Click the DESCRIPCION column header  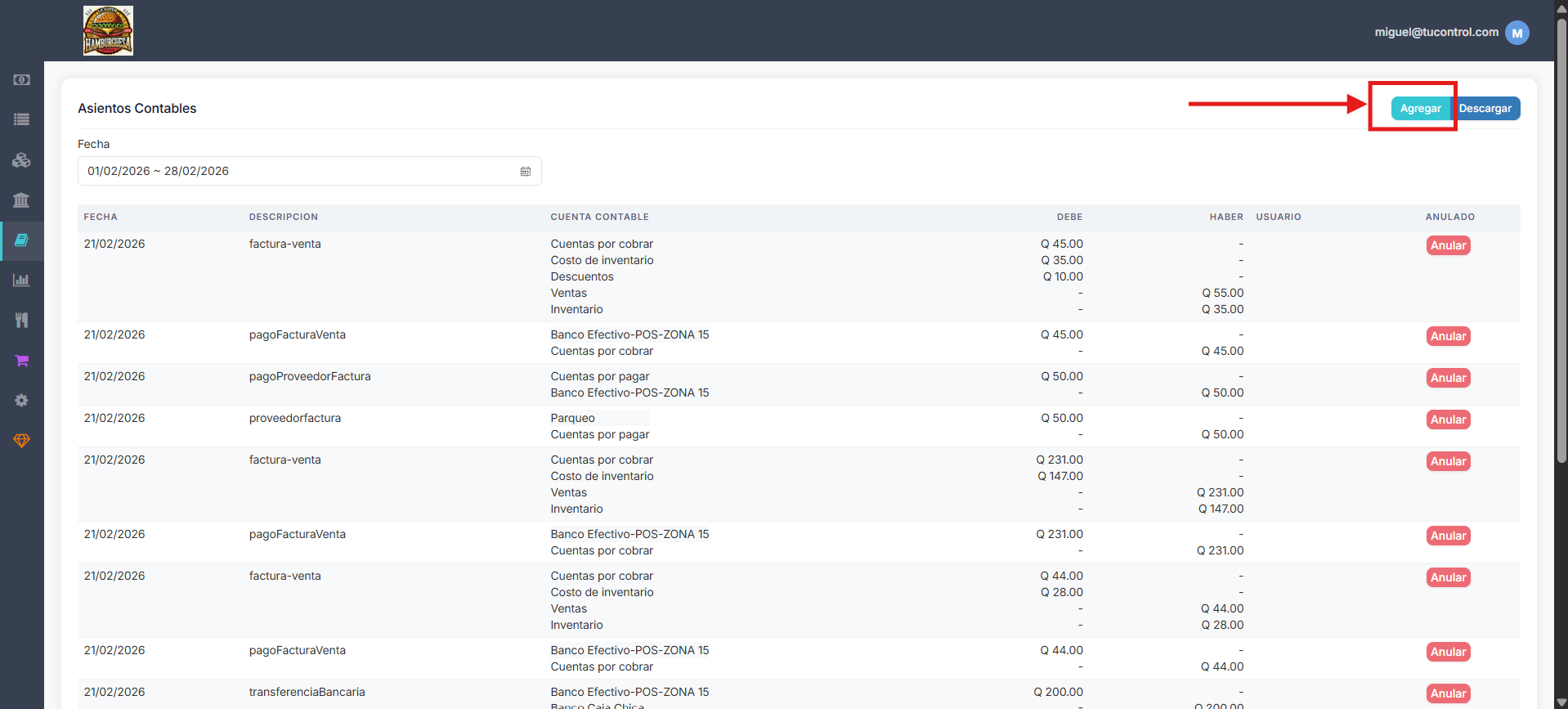(x=284, y=217)
